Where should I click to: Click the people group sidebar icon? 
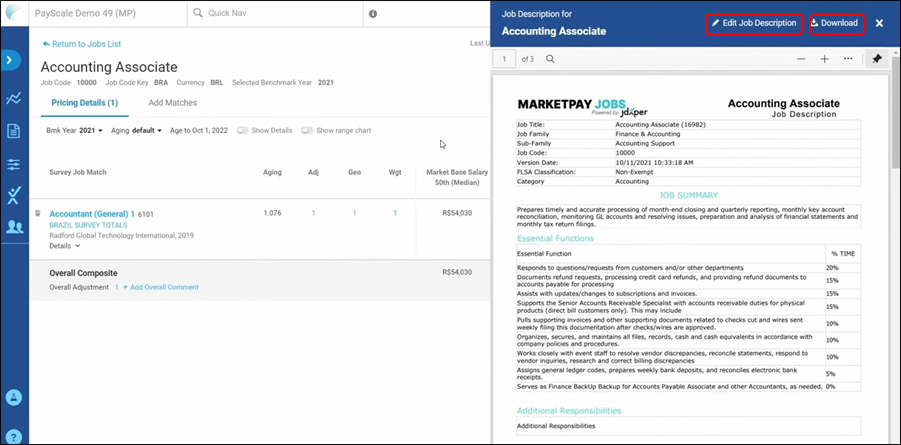tap(13, 227)
